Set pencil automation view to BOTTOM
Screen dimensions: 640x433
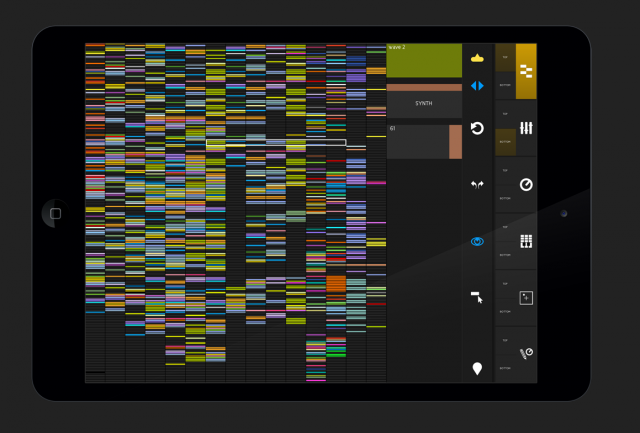505,368
